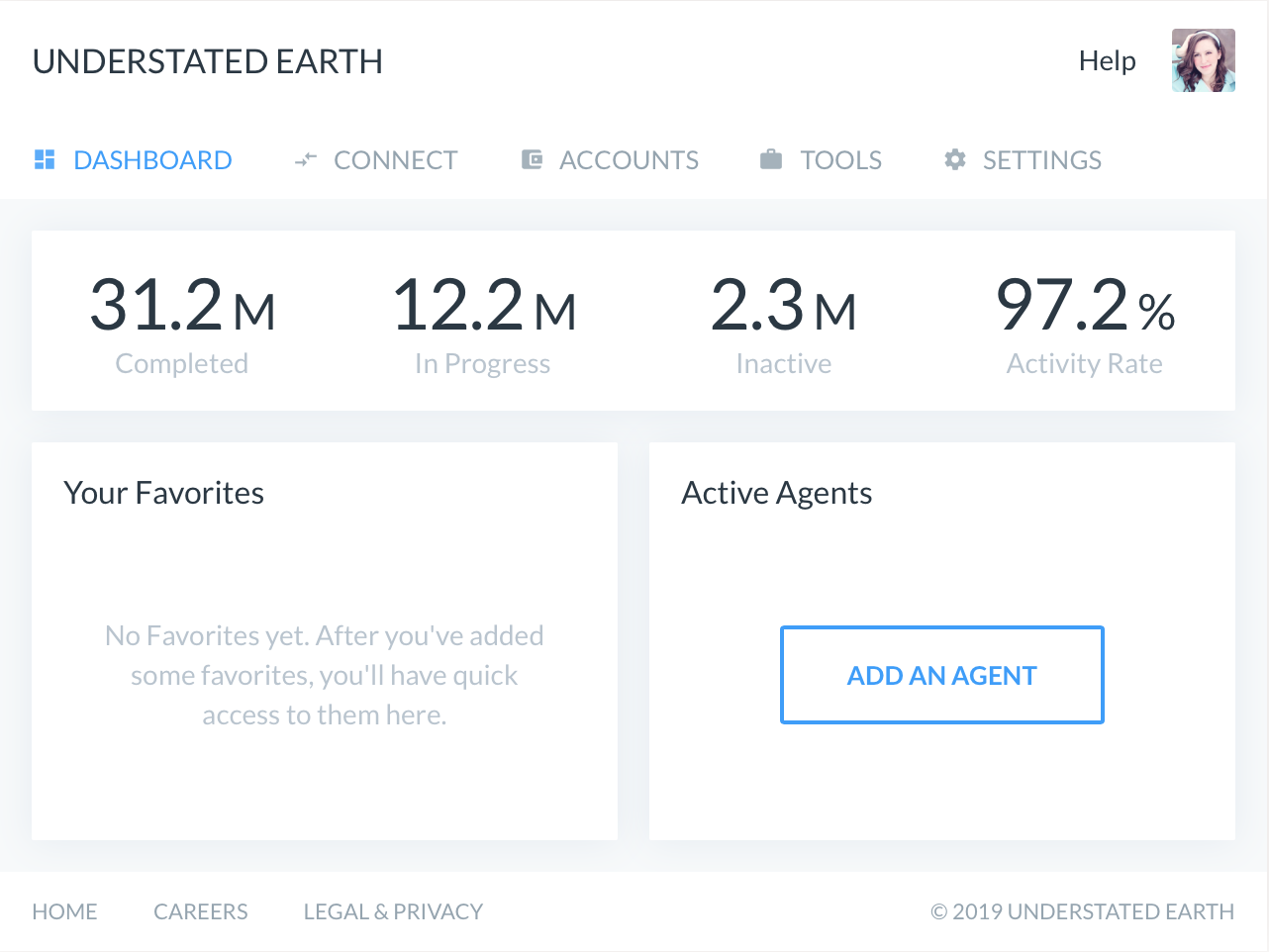The image size is (1269, 952).
Task: Click the Connect arrows icon
Action: coord(306,159)
